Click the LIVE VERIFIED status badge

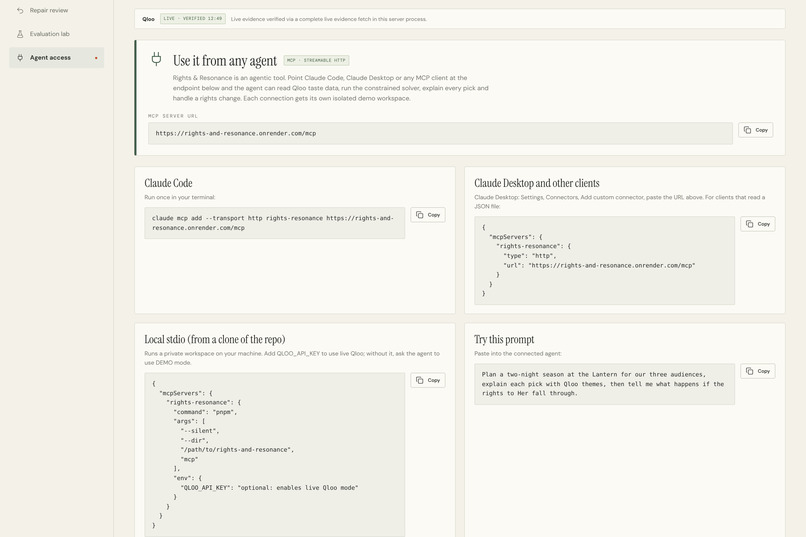[193, 18]
